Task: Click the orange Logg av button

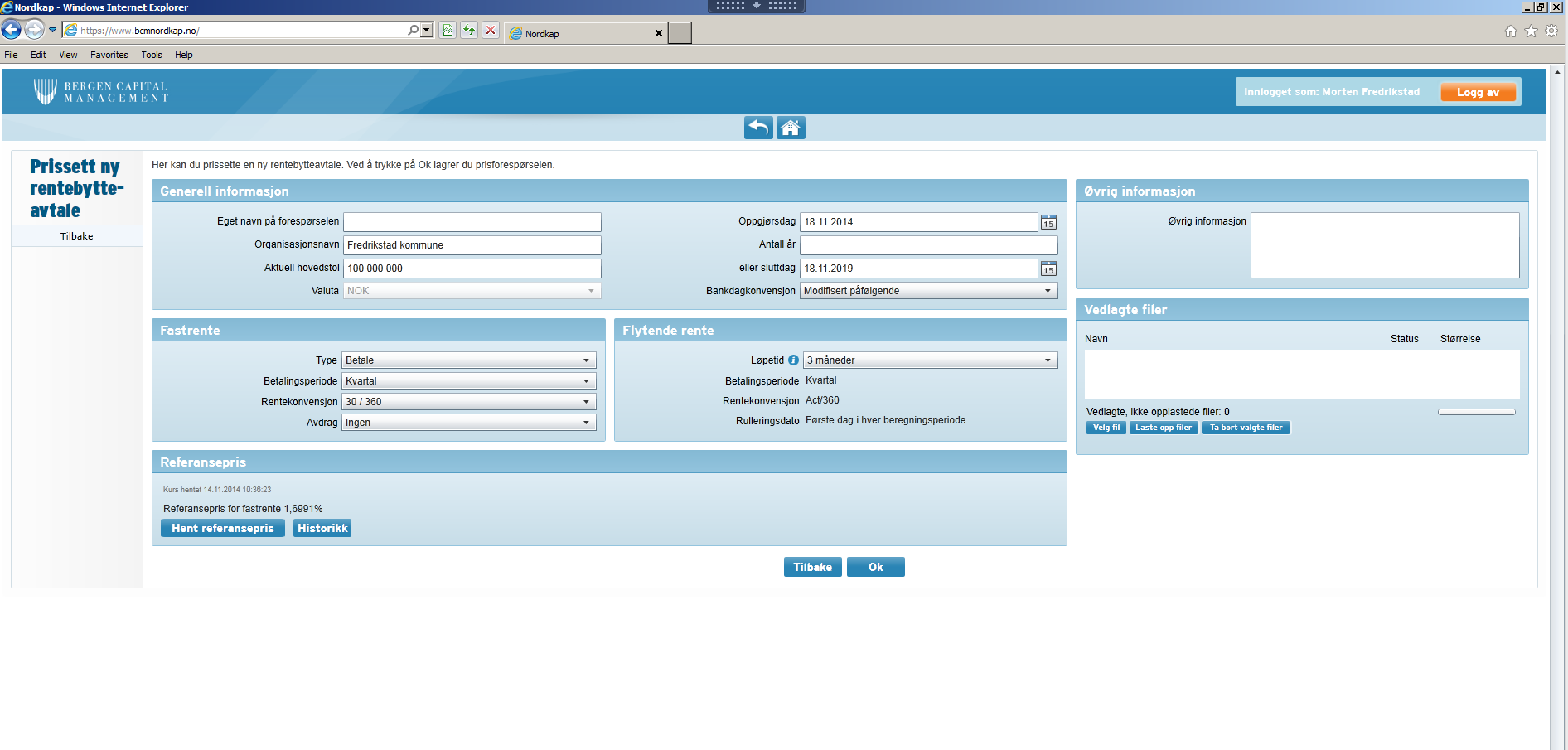Action: tap(1478, 92)
